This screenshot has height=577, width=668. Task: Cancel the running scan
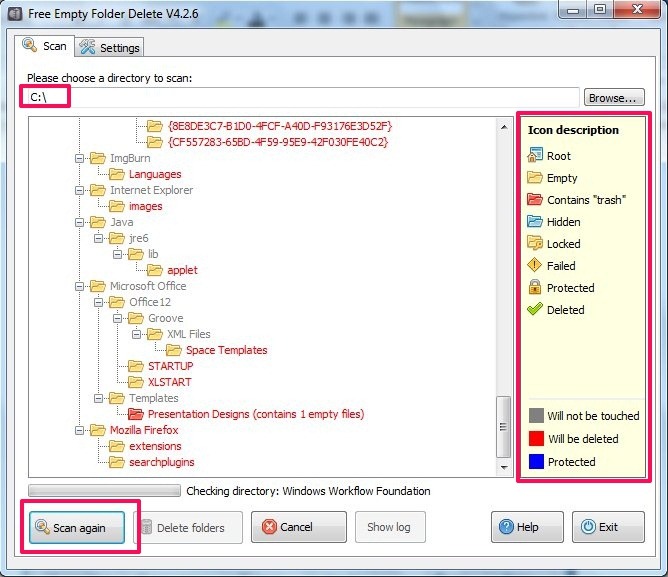tap(299, 527)
